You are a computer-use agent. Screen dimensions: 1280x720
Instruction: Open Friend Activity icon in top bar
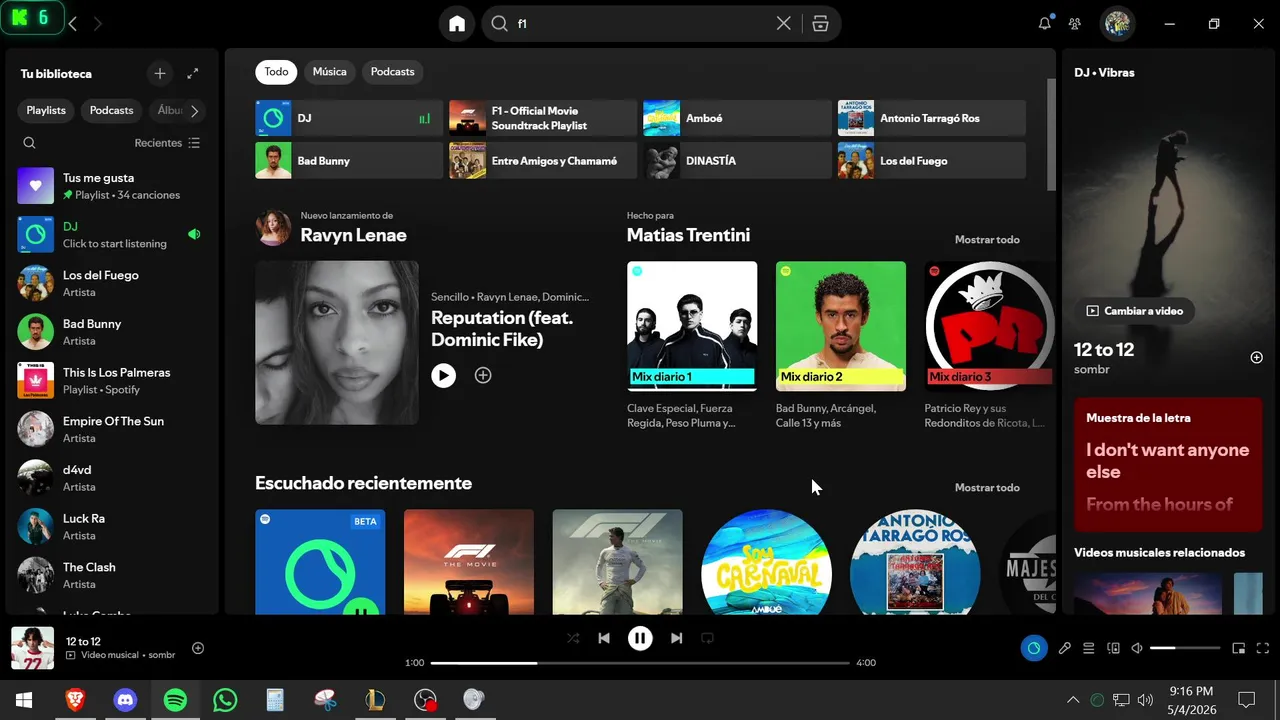(x=1075, y=24)
